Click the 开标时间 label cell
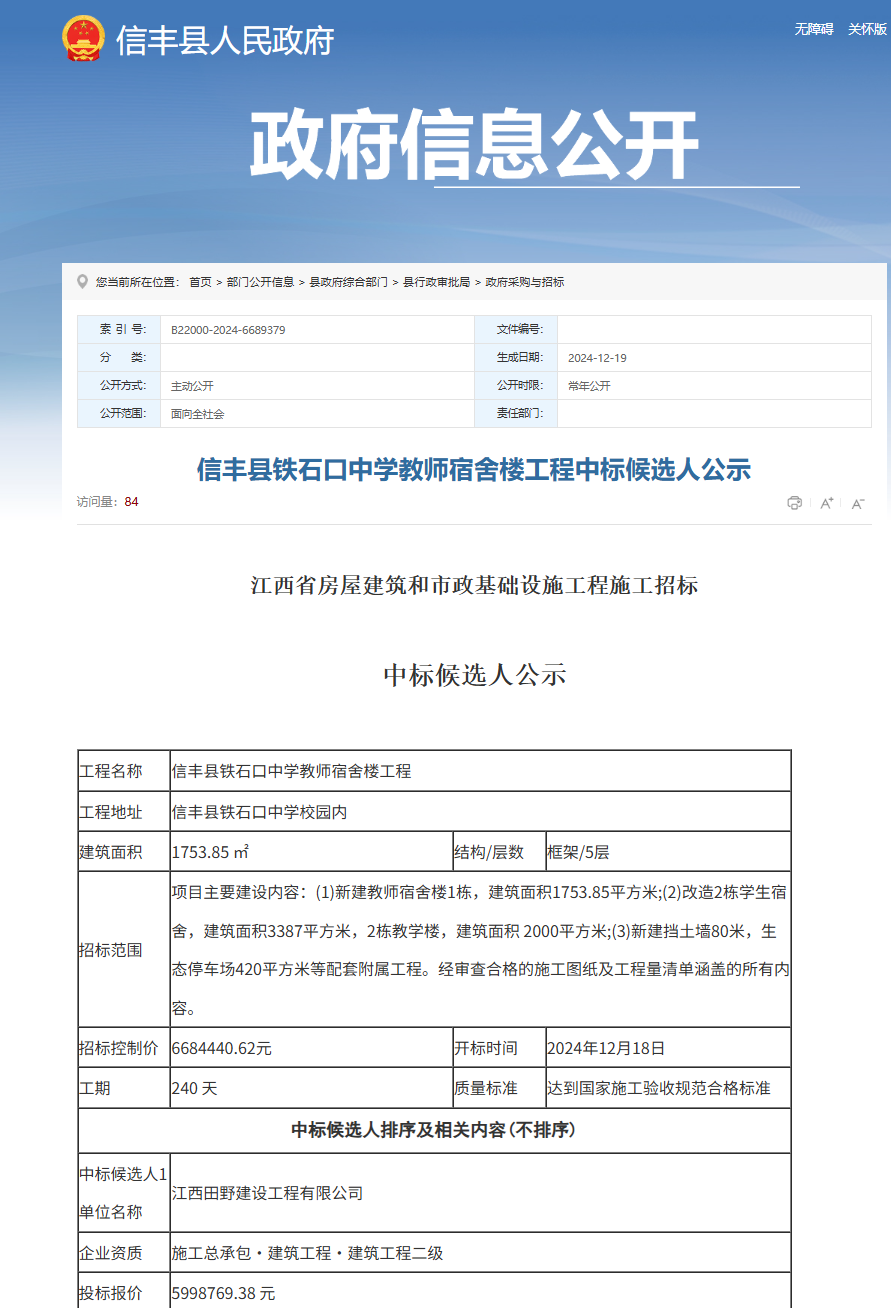The image size is (891, 1308). click(x=499, y=1048)
